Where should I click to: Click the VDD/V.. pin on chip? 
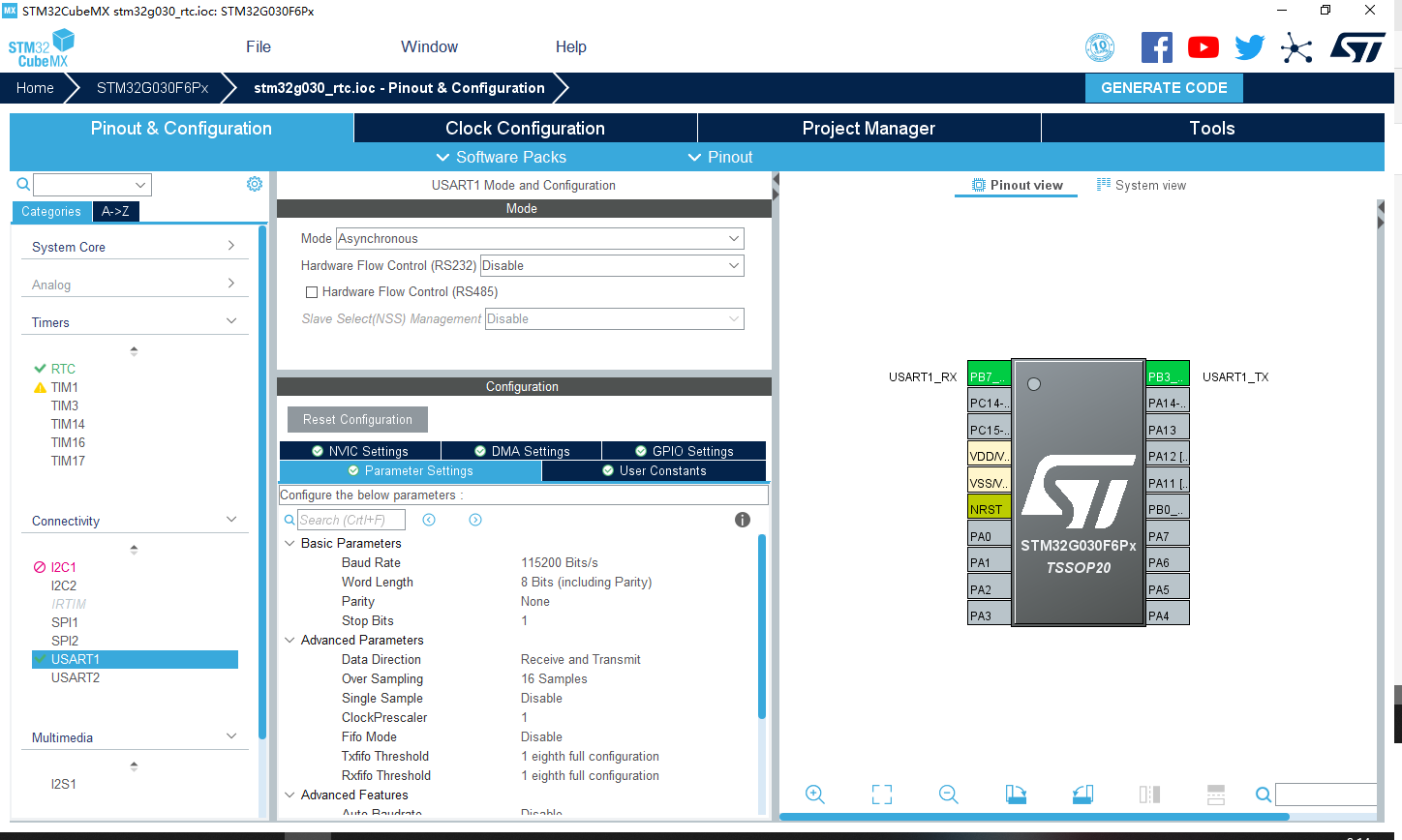(x=989, y=455)
